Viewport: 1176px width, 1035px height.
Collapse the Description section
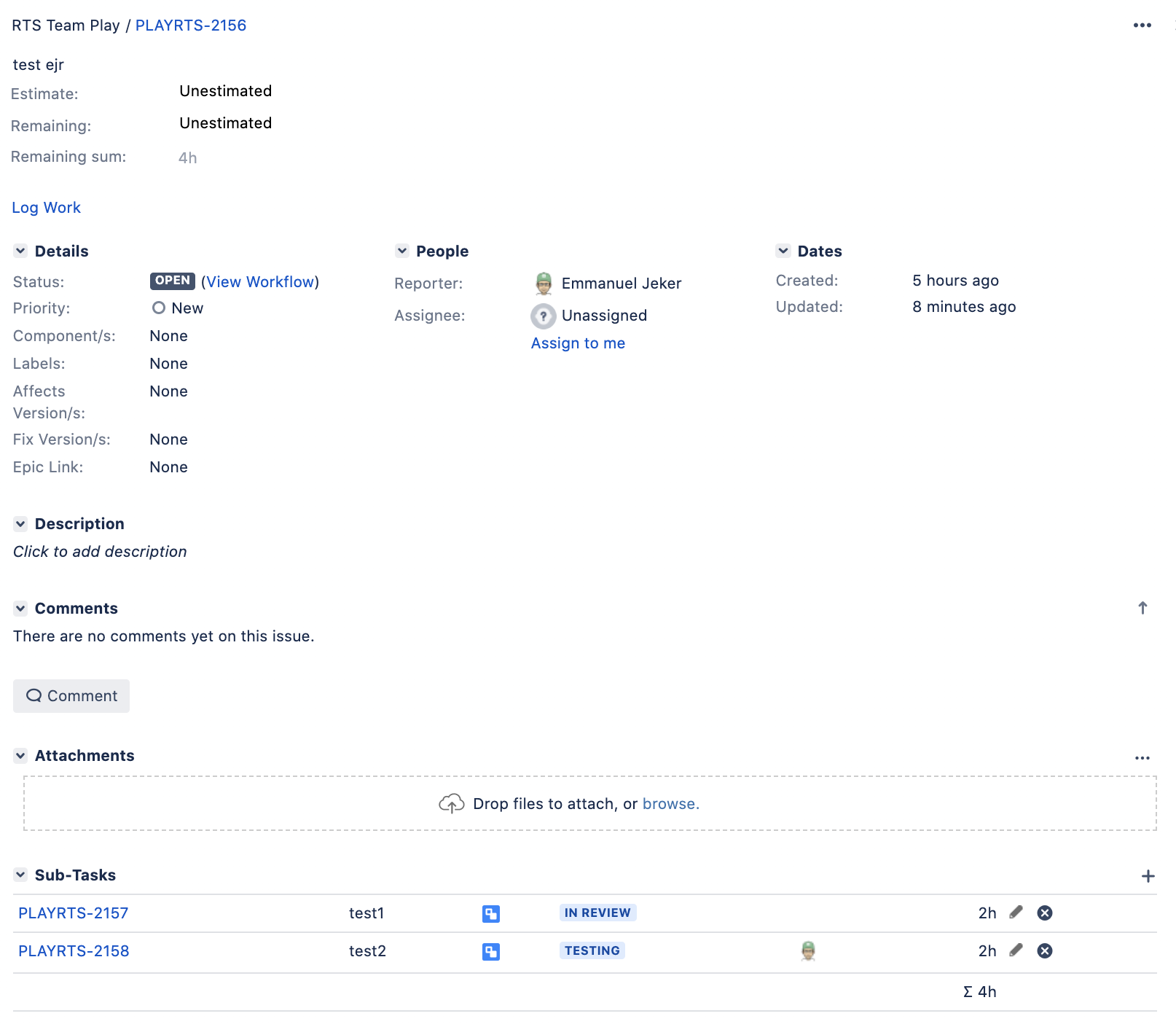[x=20, y=524]
